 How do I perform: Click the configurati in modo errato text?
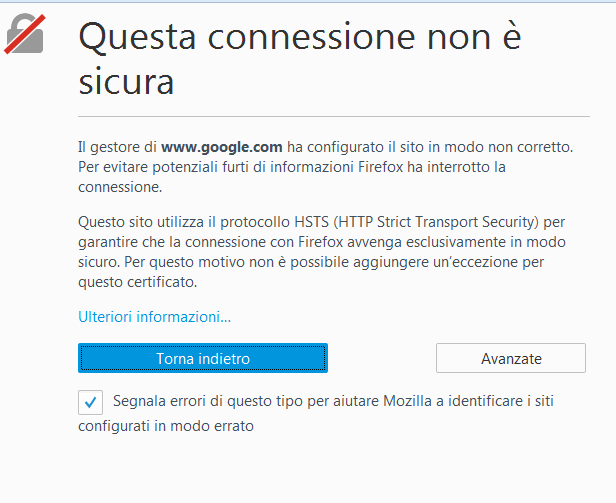pos(166,426)
